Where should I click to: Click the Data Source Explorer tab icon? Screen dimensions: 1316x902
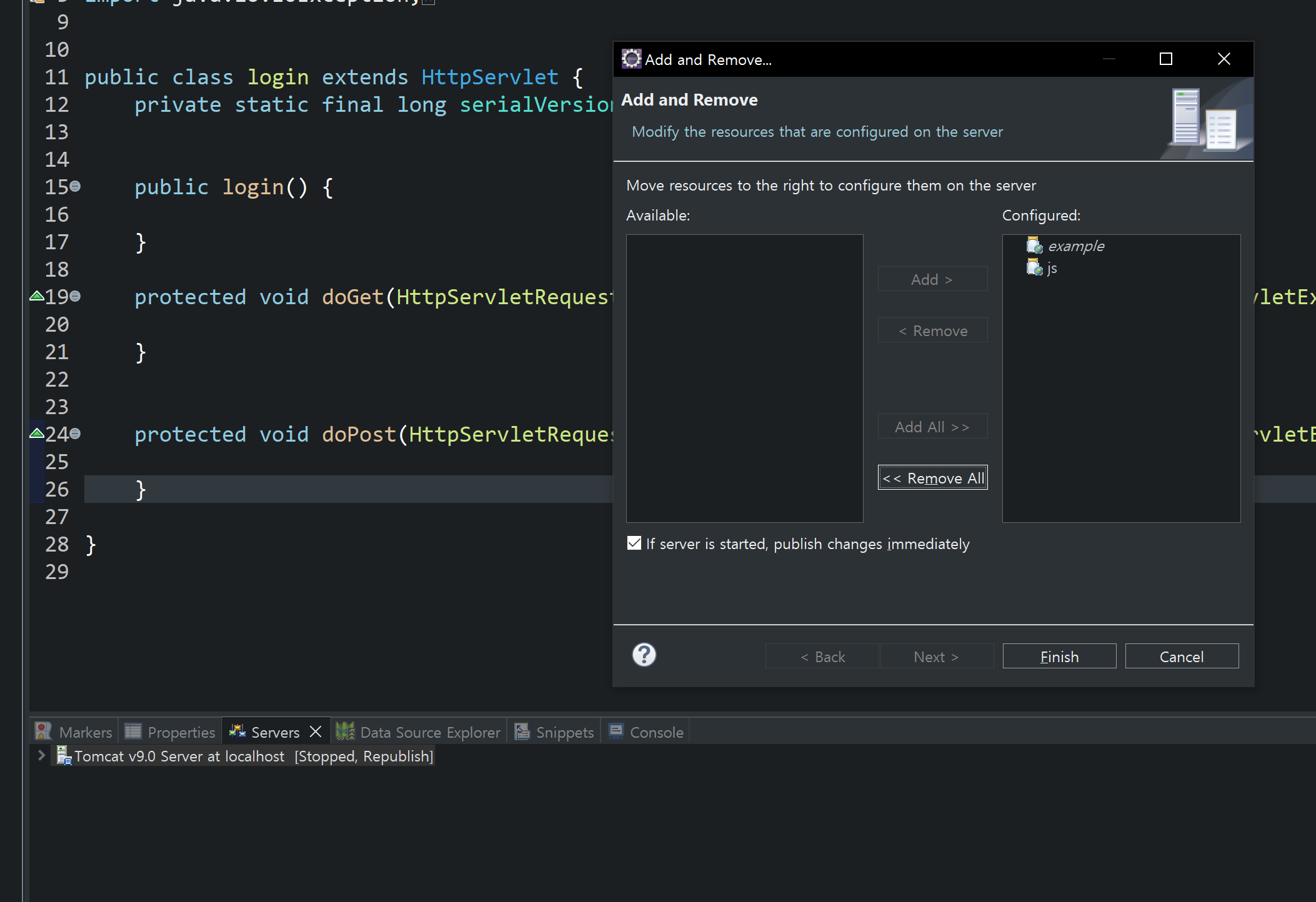click(x=345, y=731)
